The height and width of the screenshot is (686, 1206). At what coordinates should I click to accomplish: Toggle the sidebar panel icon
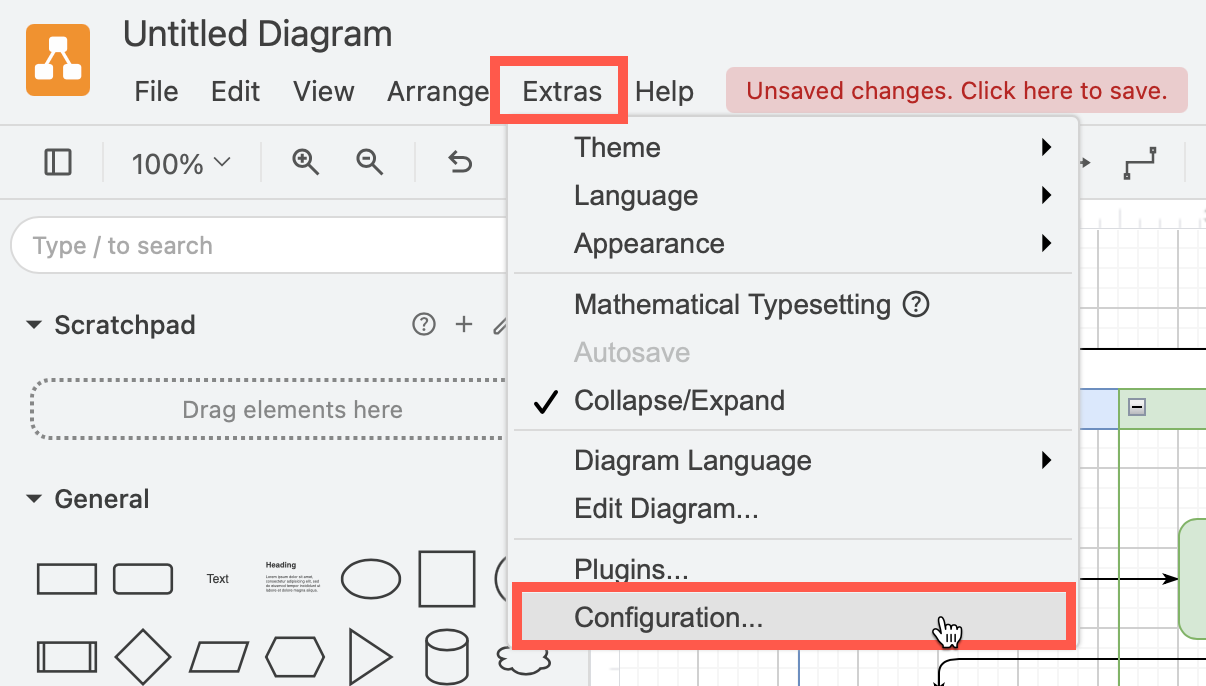(58, 162)
